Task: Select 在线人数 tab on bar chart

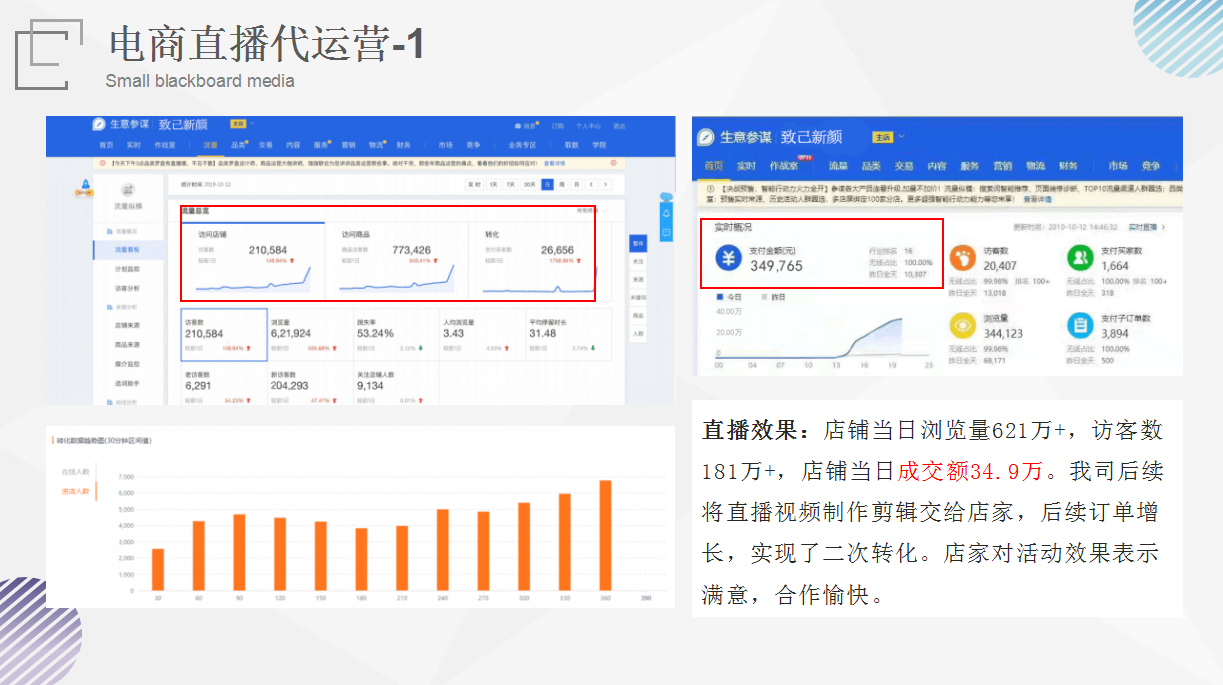Action: click(76, 470)
